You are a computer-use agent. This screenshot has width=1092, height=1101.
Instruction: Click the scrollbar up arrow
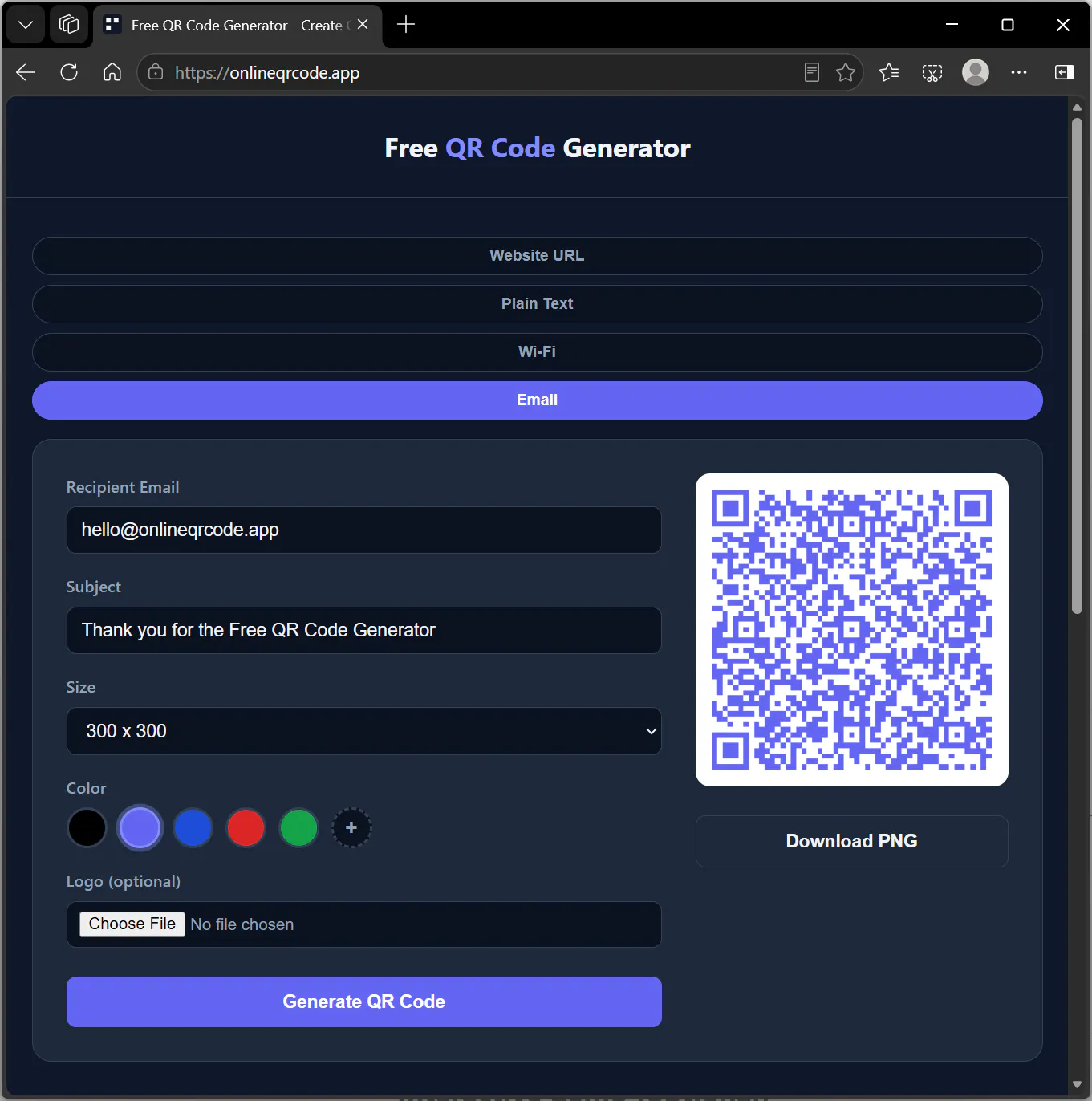click(x=1077, y=107)
